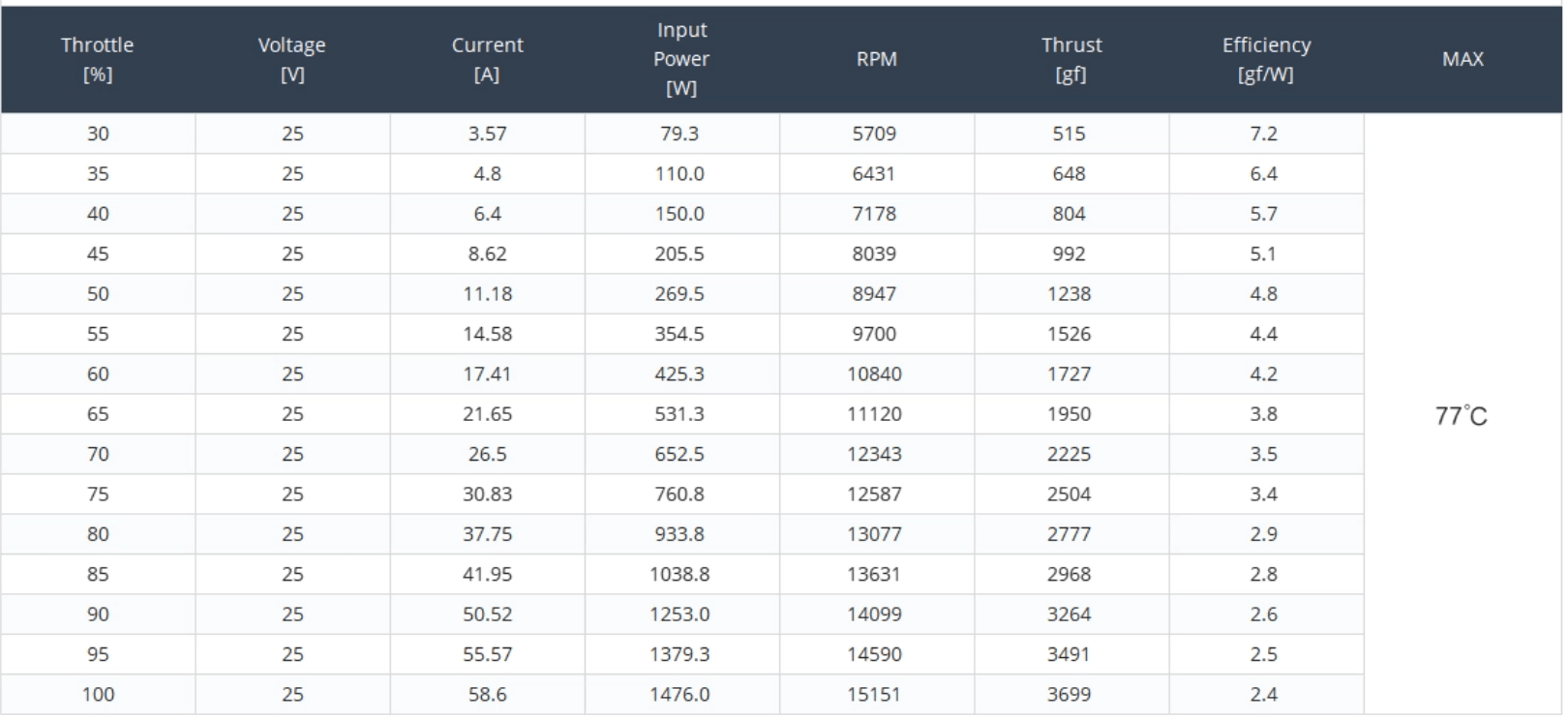Select the 3.57 current value cell
The image size is (1568, 720).
coord(487,134)
